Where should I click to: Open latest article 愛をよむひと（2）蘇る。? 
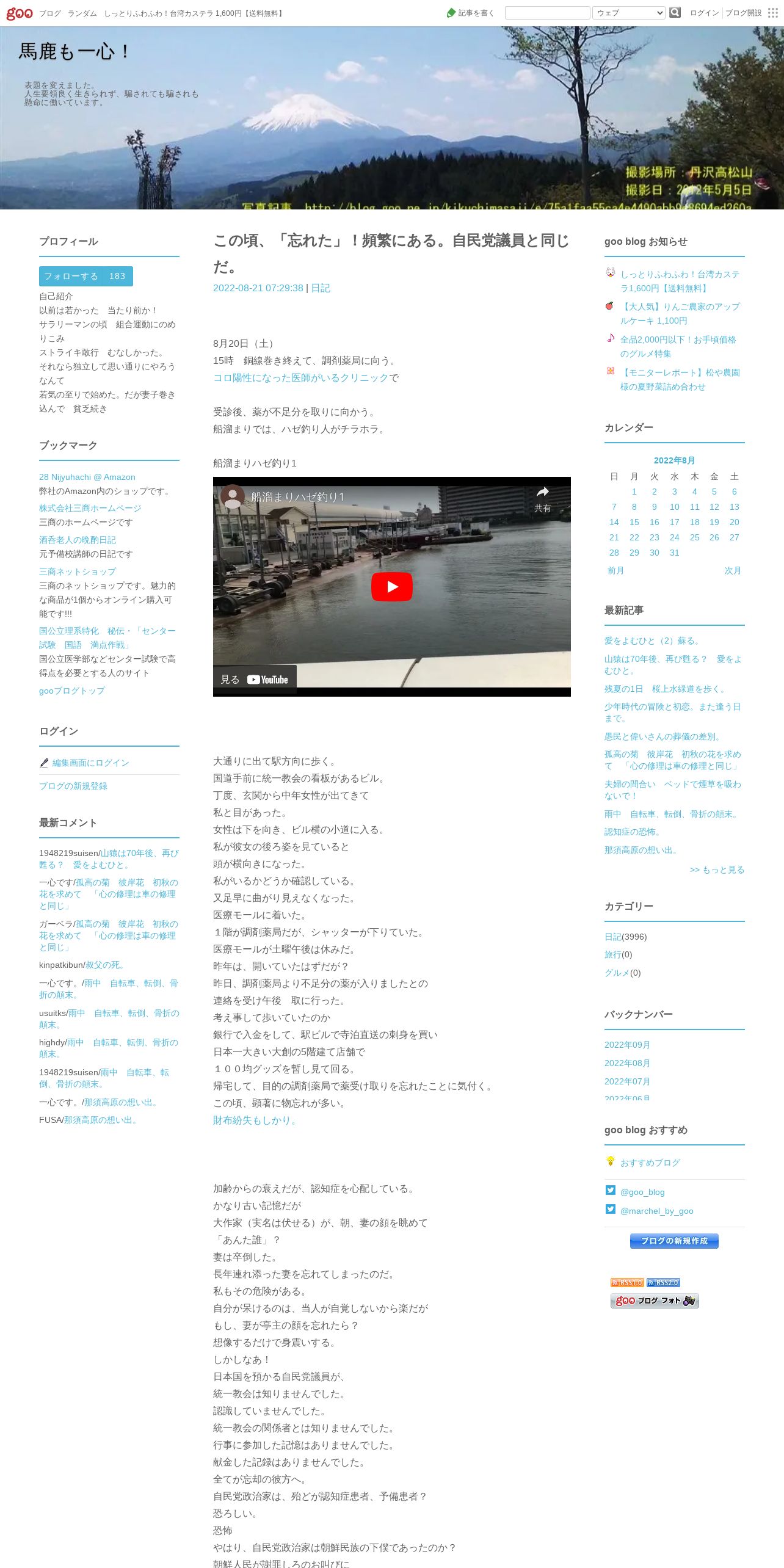[x=653, y=641]
